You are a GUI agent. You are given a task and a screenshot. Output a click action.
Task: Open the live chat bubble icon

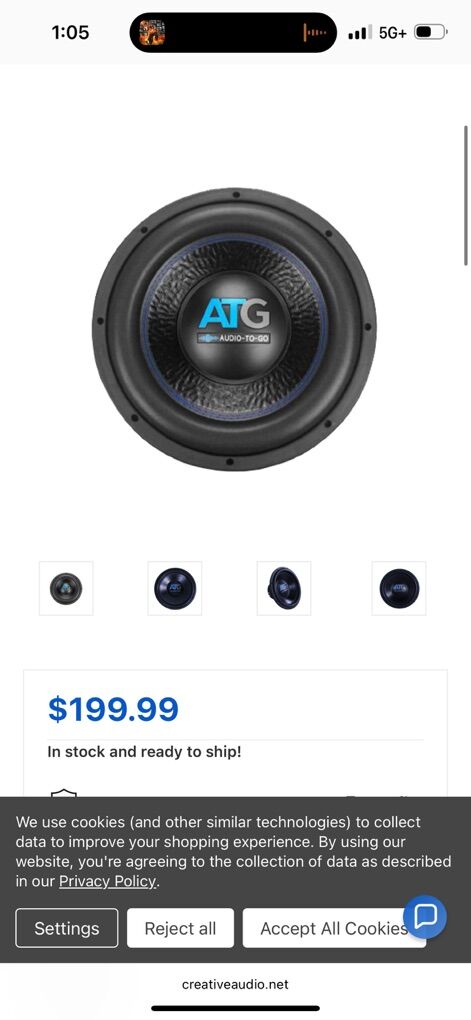coord(425,917)
